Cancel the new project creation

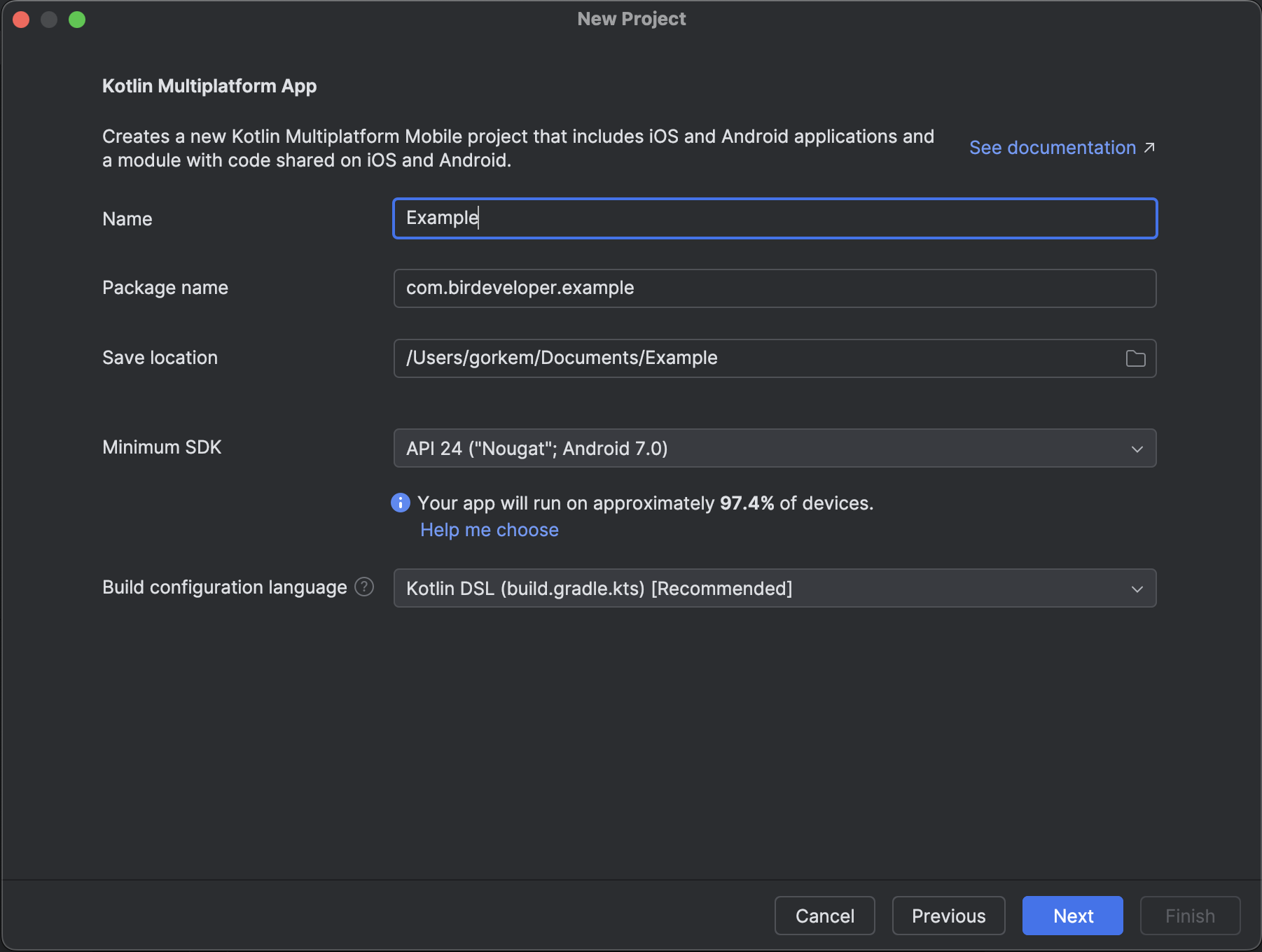pyautogui.click(x=824, y=916)
